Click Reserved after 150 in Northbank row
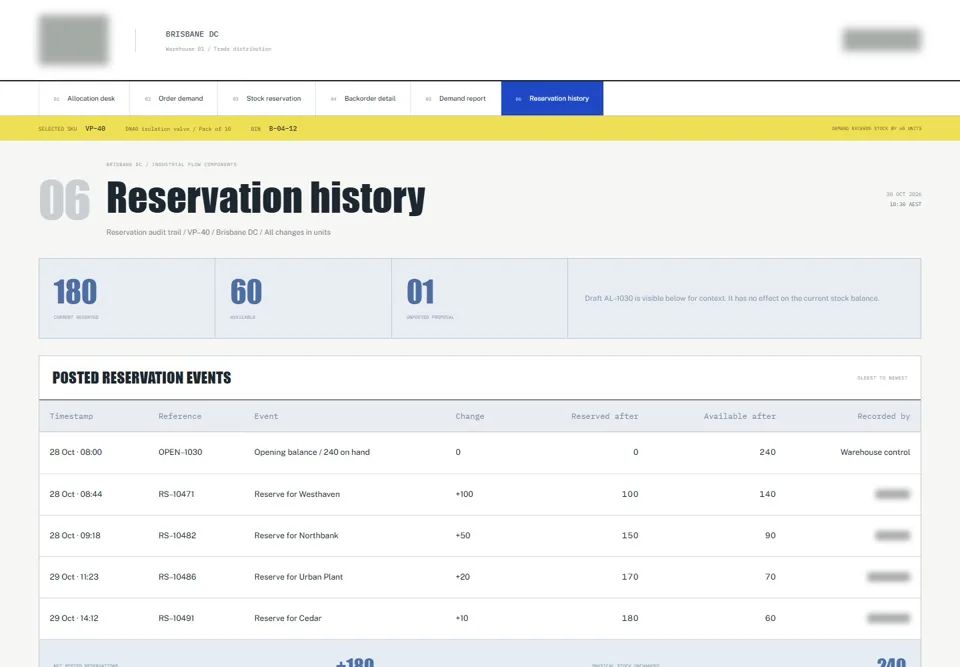The width and height of the screenshot is (960, 667). pyautogui.click(x=630, y=535)
